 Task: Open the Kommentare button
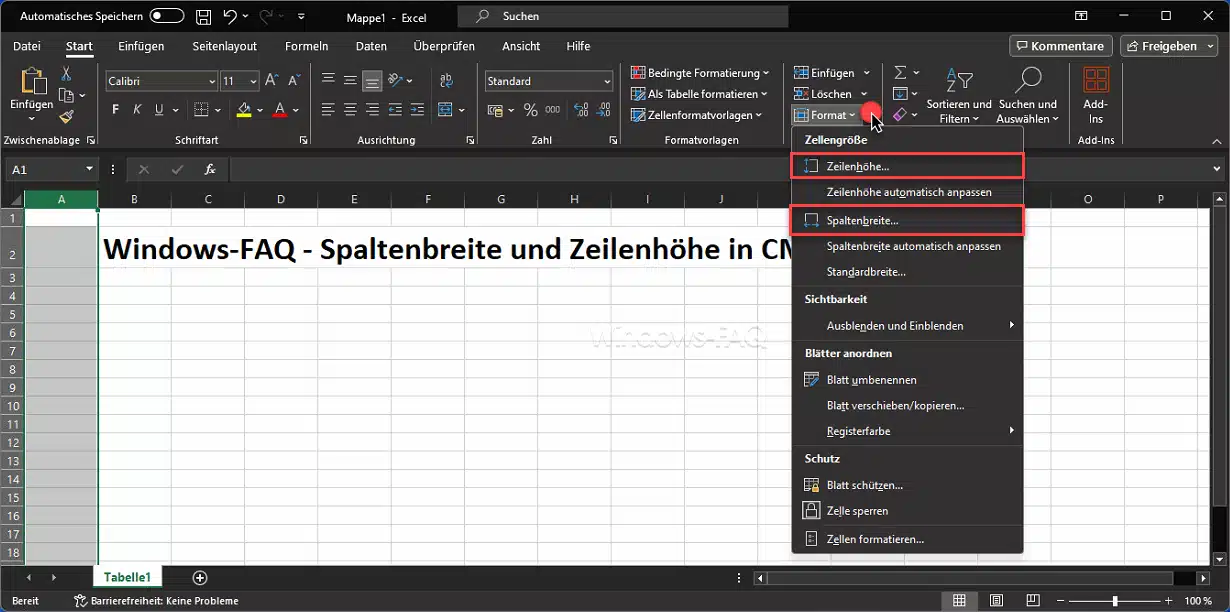(x=1060, y=46)
